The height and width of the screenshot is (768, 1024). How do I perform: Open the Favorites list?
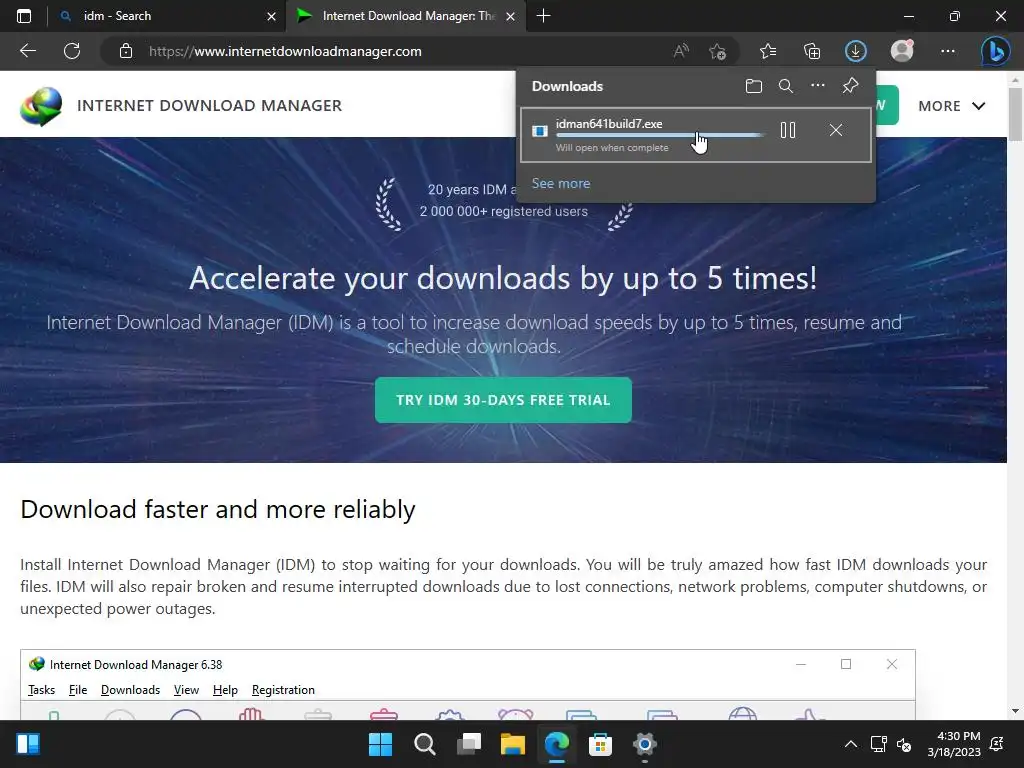[768, 51]
